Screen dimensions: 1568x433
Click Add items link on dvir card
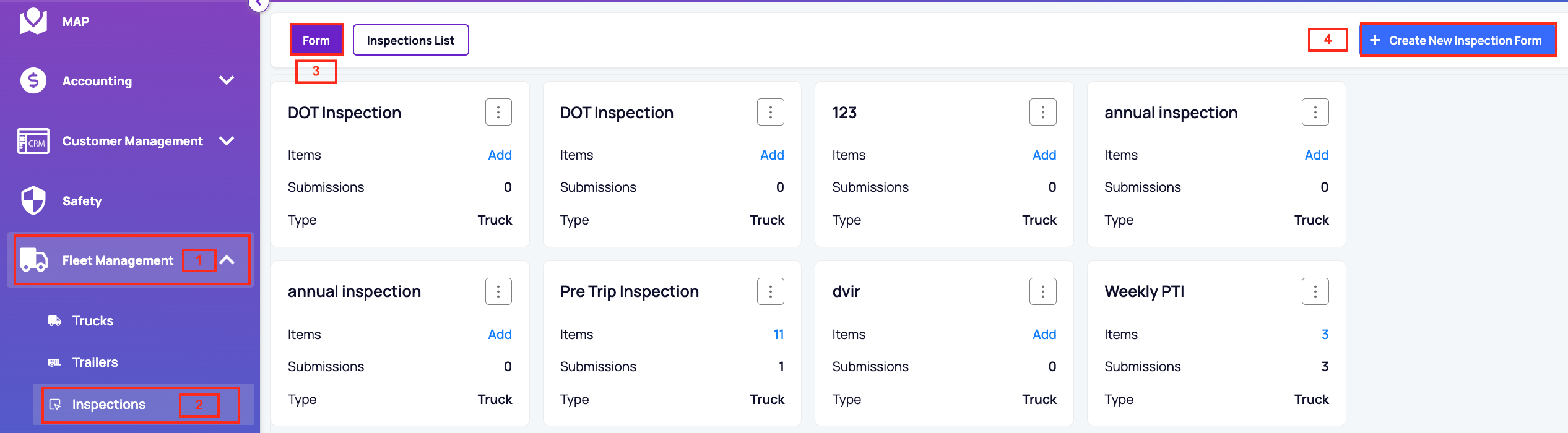coord(1044,335)
